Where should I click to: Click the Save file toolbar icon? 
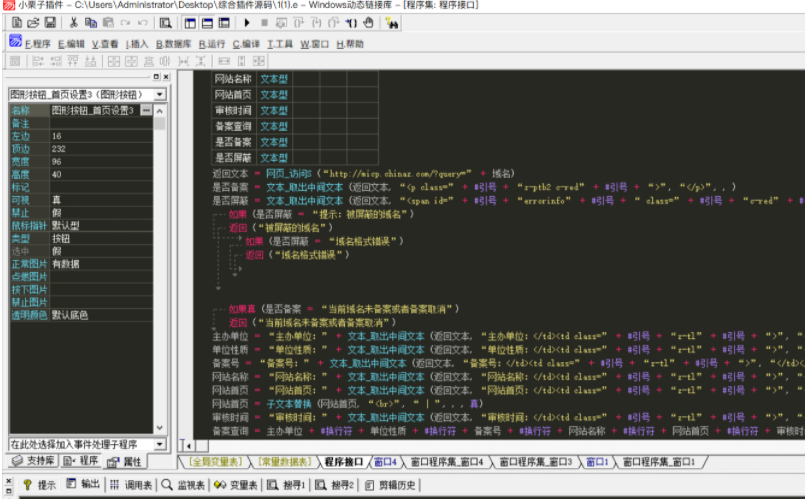(x=50, y=22)
